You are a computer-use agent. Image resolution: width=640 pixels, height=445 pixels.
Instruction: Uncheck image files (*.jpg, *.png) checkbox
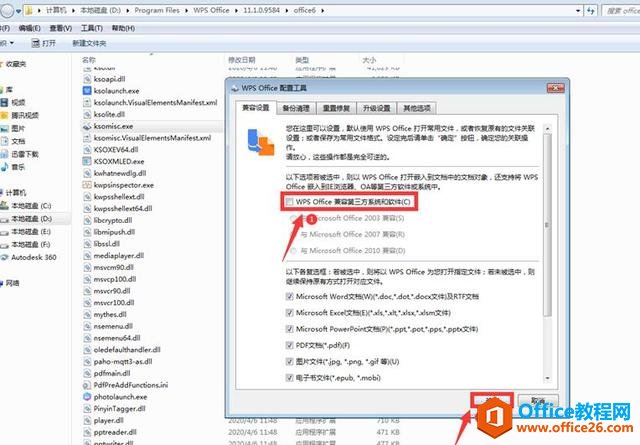click(289, 362)
